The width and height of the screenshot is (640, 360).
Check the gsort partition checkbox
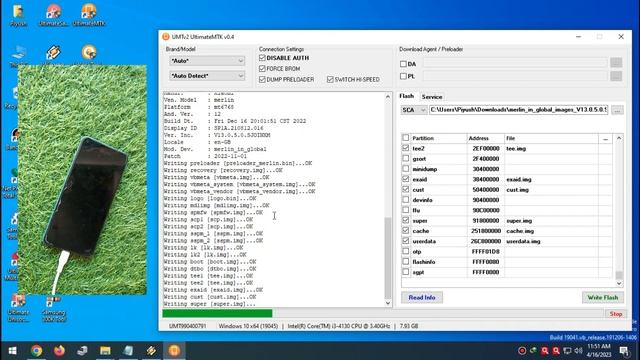coord(405,158)
